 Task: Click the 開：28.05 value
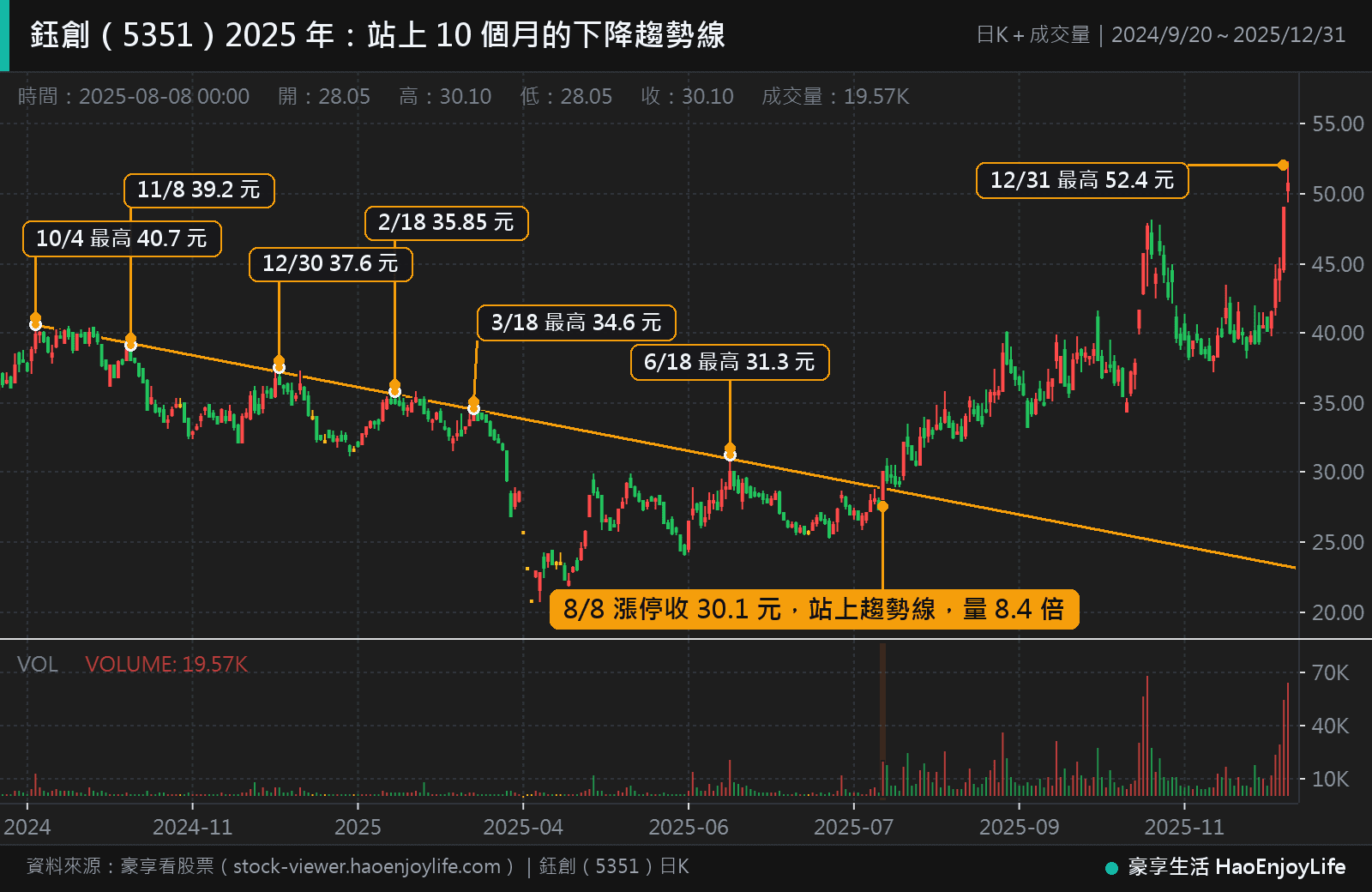point(324,96)
